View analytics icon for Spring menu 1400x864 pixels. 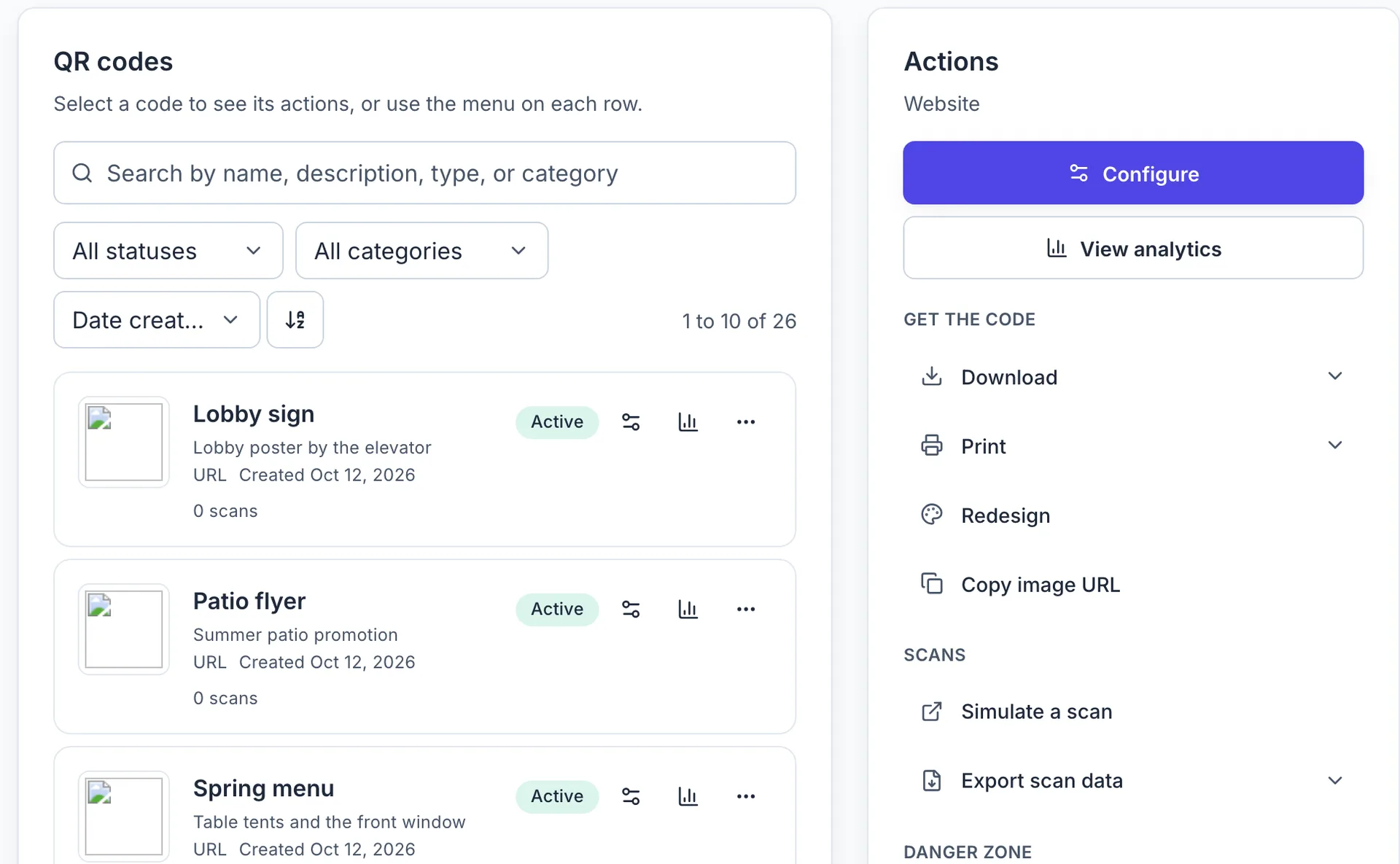click(688, 796)
